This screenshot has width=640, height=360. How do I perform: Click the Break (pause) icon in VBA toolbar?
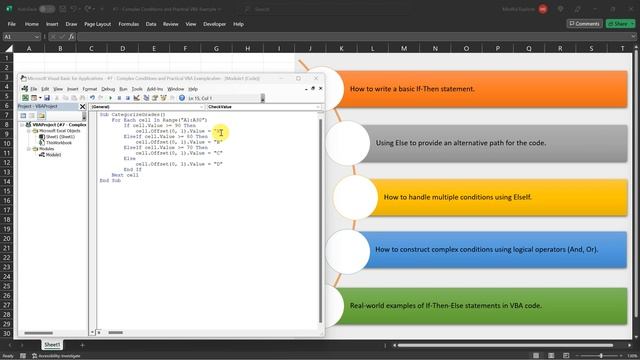[x=119, y=98]
